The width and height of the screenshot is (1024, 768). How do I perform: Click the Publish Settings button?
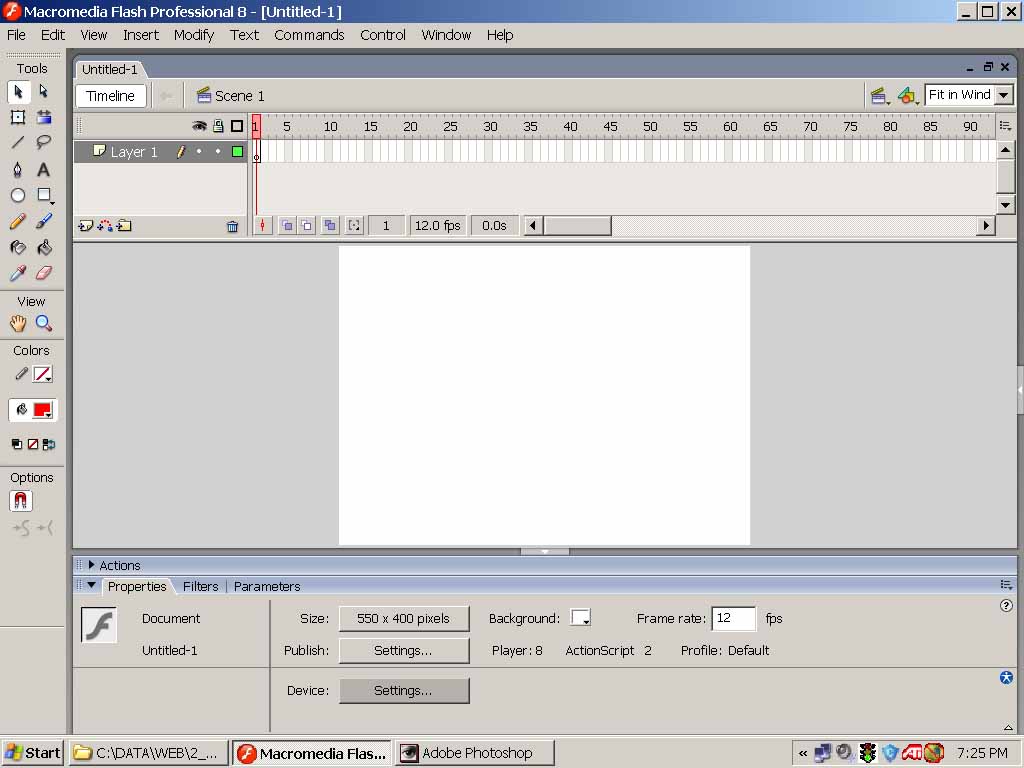click(404, 650)
